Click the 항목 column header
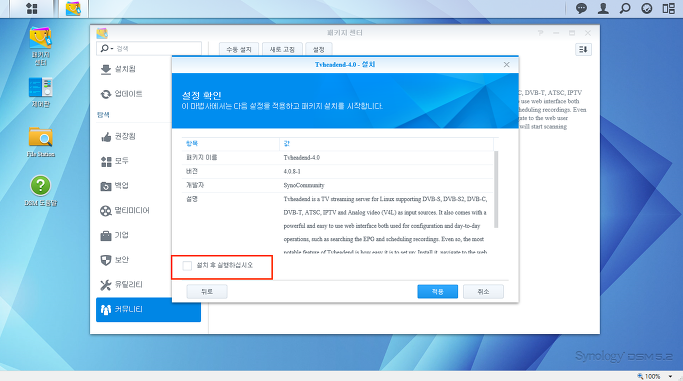This screenshot has height=381, width=683. tap(230, 143)
